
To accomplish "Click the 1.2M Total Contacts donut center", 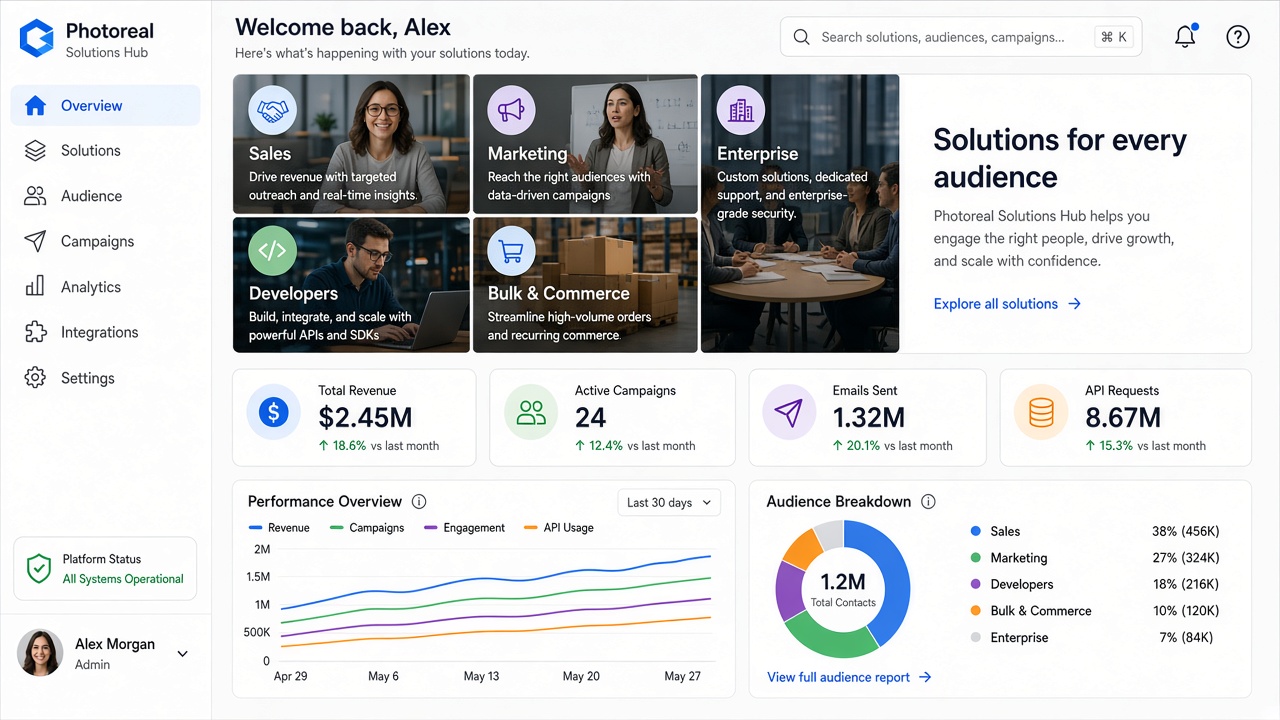I will [x=843, y=589].
